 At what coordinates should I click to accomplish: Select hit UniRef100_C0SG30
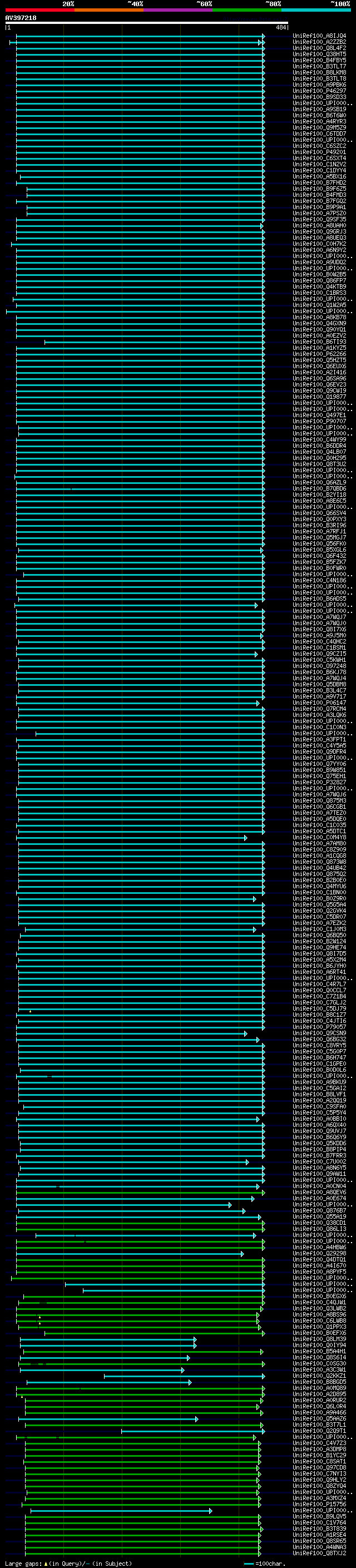[319, 1363]
